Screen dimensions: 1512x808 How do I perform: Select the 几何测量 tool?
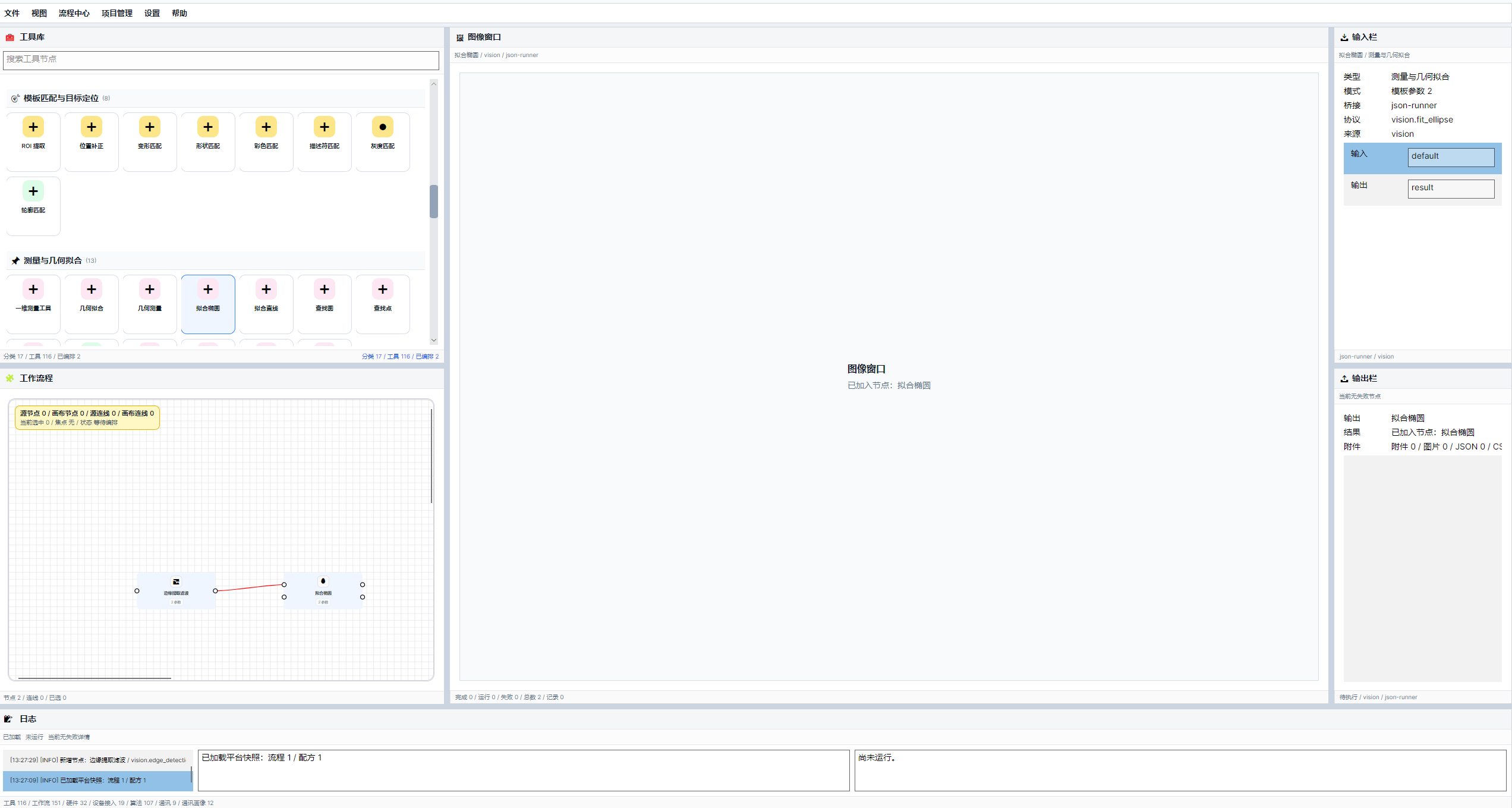[150, 304]
